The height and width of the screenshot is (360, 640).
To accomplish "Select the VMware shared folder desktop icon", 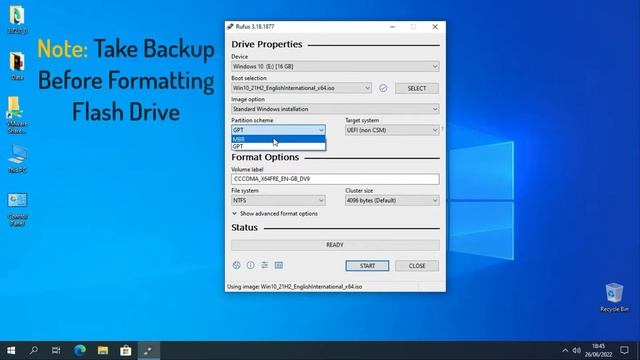I will [17, 115].
